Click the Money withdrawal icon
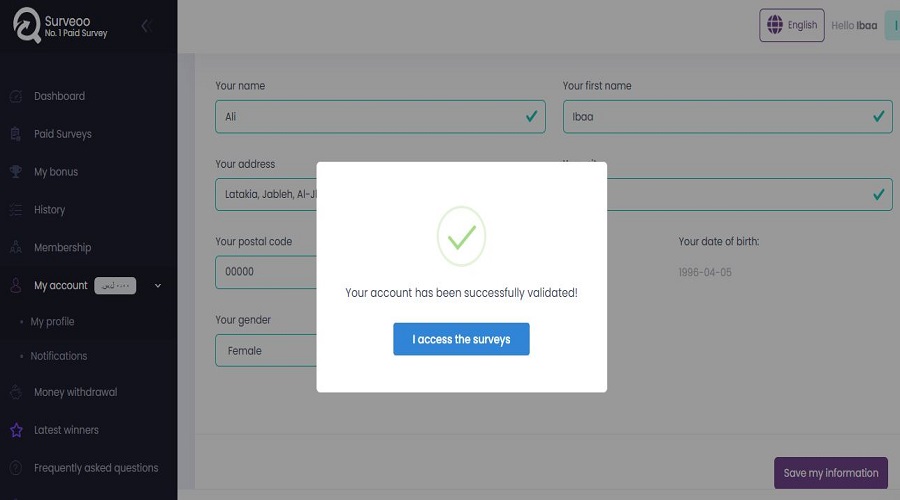Screen dimensions: 900x500 tap(16, 392)
